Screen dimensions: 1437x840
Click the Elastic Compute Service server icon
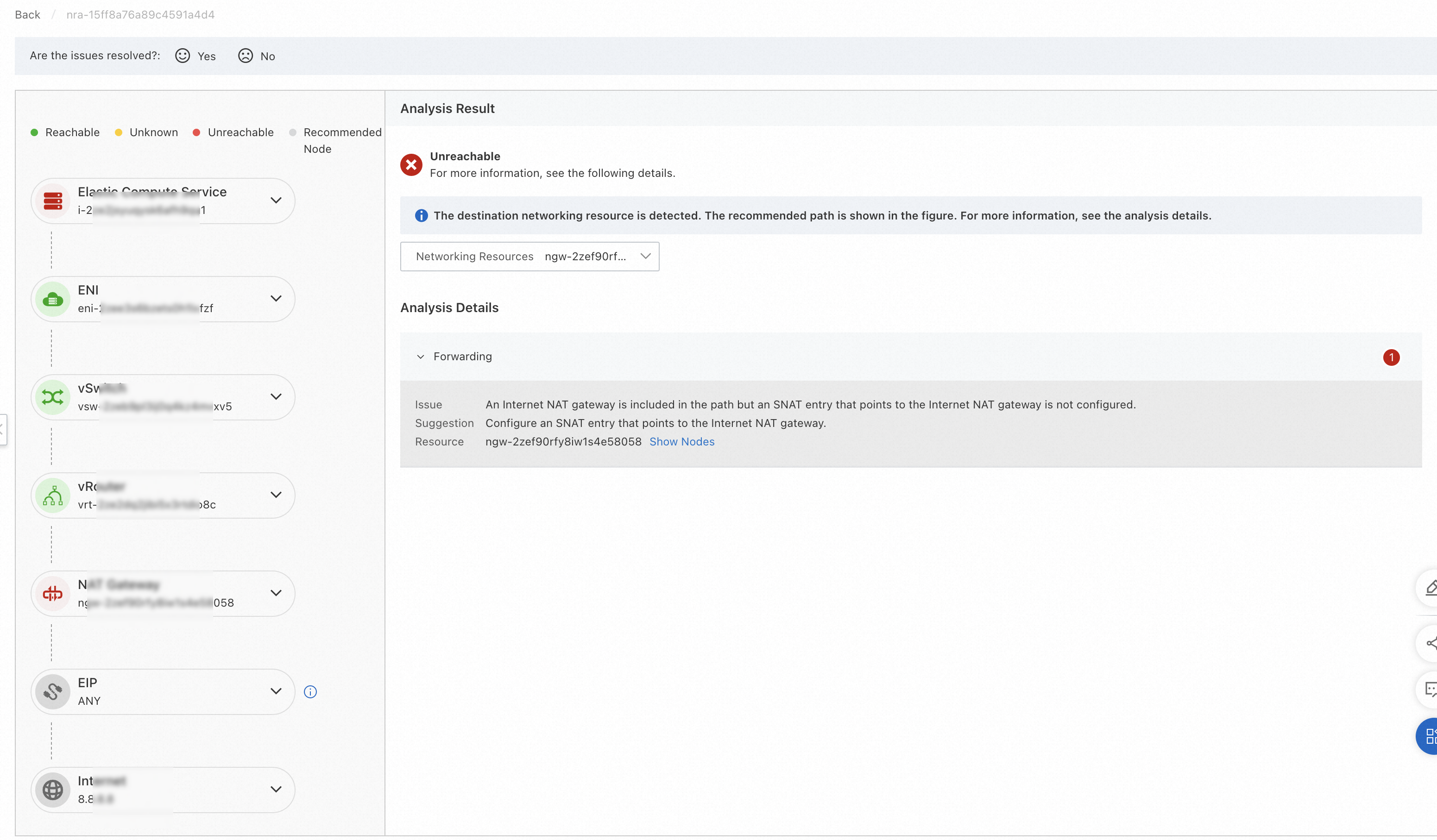pos(53,201)
